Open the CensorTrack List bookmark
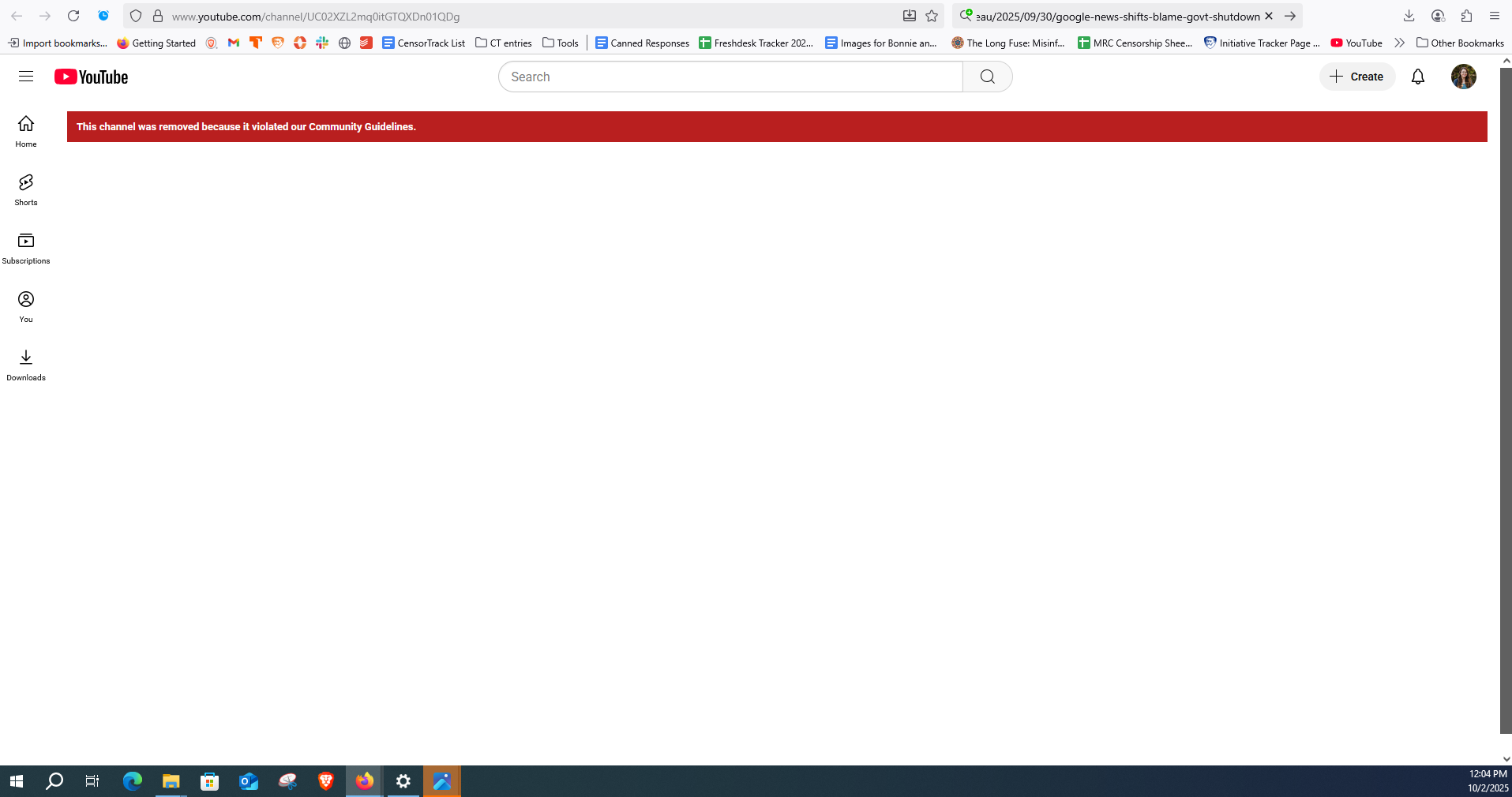1512x797 pixels. coord(423,43)
